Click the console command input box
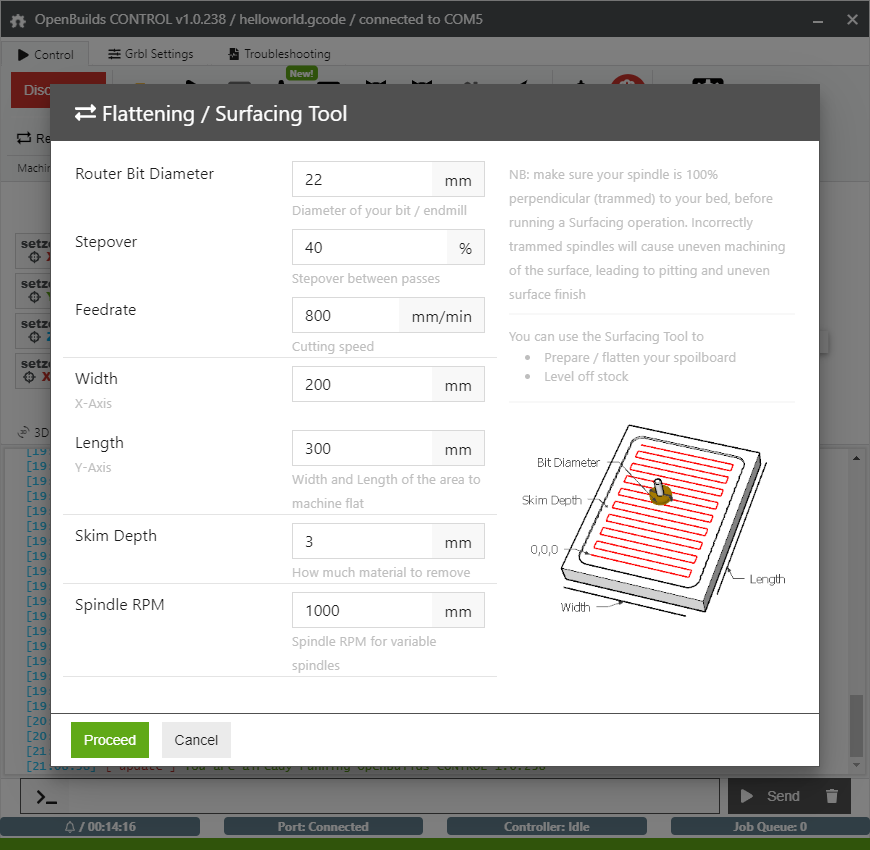870x850 pixels. (370, 796)
